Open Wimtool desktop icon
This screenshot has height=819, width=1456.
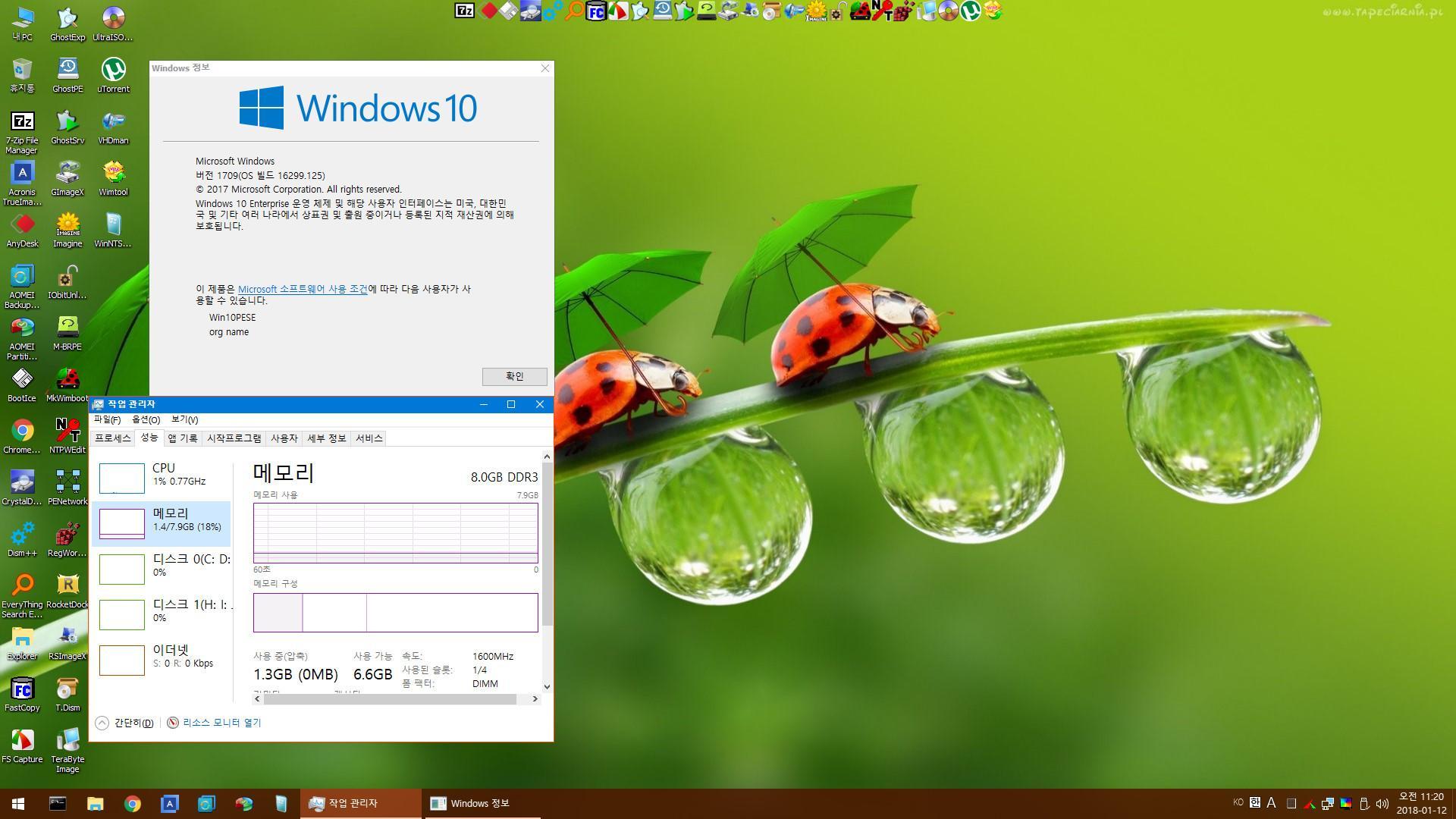113,178
